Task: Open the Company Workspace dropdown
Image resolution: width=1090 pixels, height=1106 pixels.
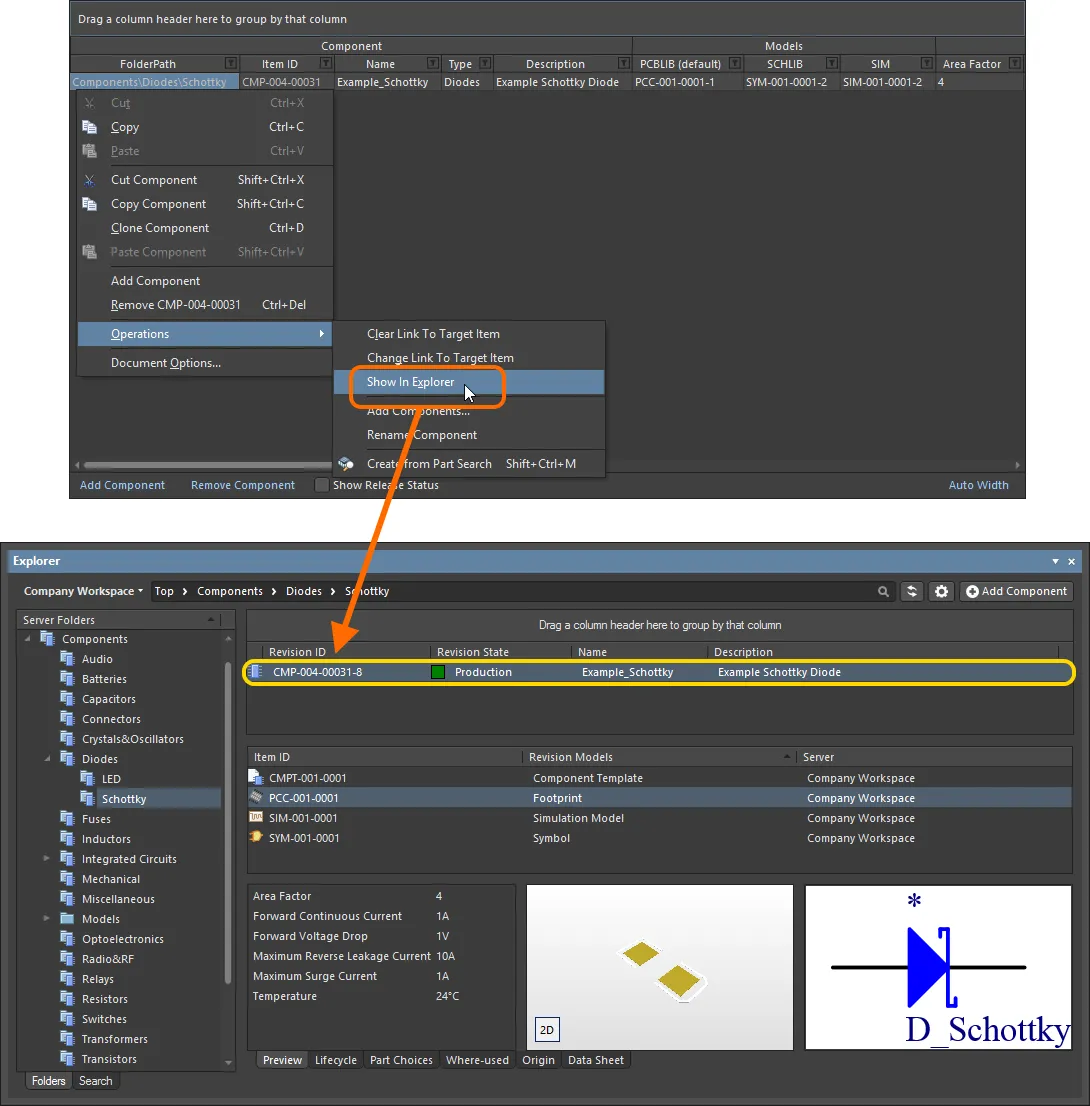Action: (80, 591)
